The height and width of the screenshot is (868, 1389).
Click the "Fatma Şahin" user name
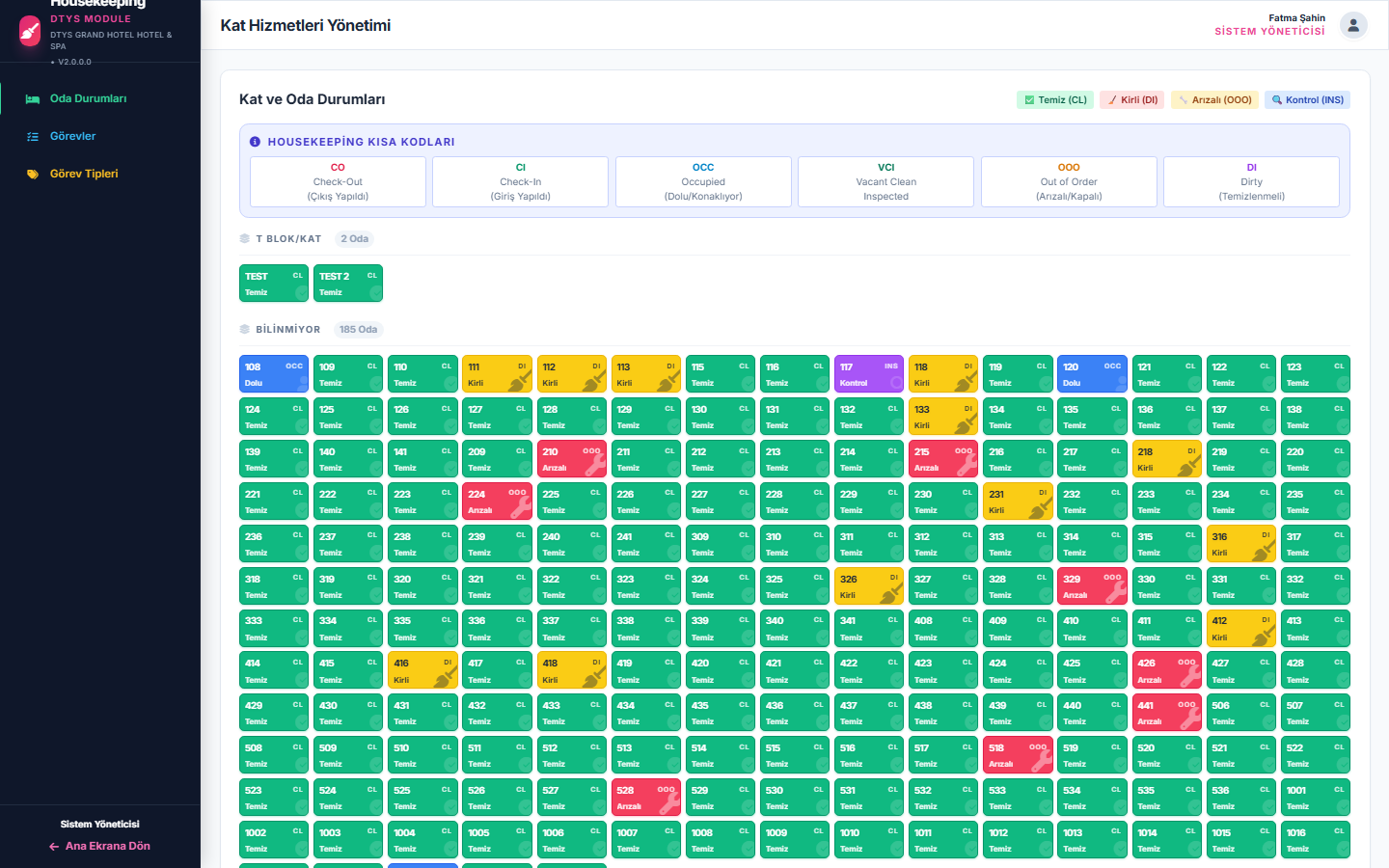pyautogui.click(x=1296, y=18)
